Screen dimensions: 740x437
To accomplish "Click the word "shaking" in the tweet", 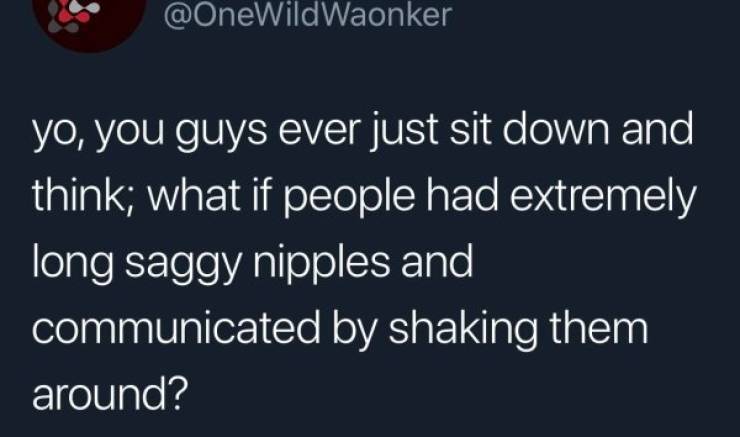I will [463, 329].
